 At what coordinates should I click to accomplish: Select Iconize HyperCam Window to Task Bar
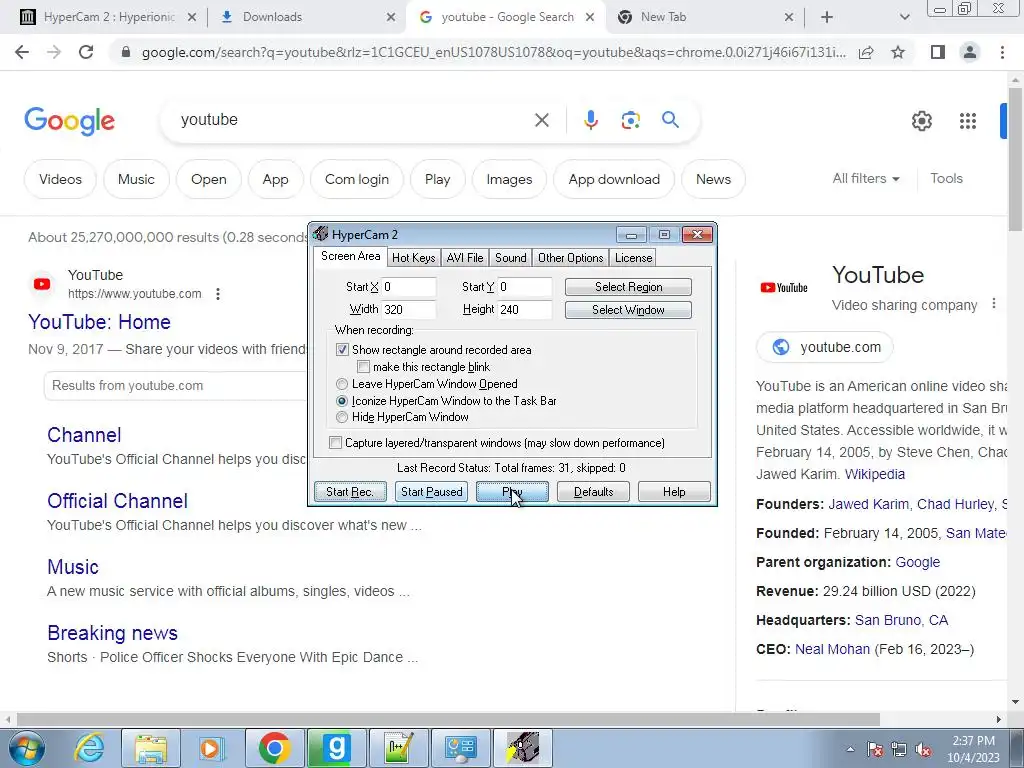pos(342,401)
